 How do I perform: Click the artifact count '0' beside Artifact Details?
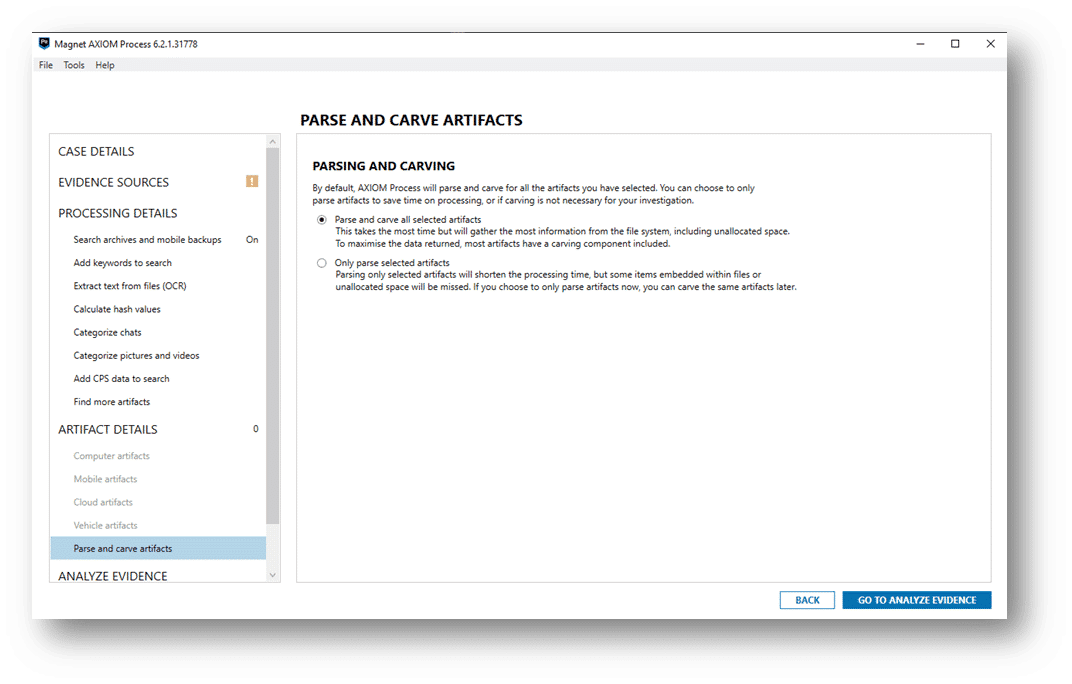pyautogui.click(x=256, y=429)
